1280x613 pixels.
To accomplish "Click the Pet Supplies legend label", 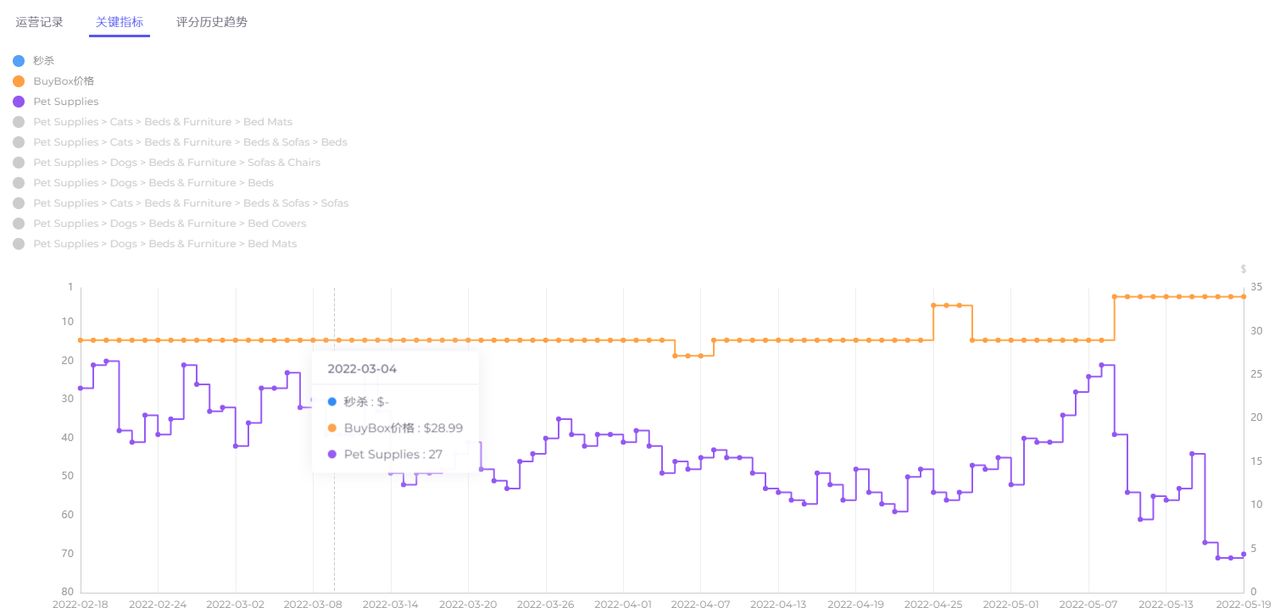I will click(66, 102).
